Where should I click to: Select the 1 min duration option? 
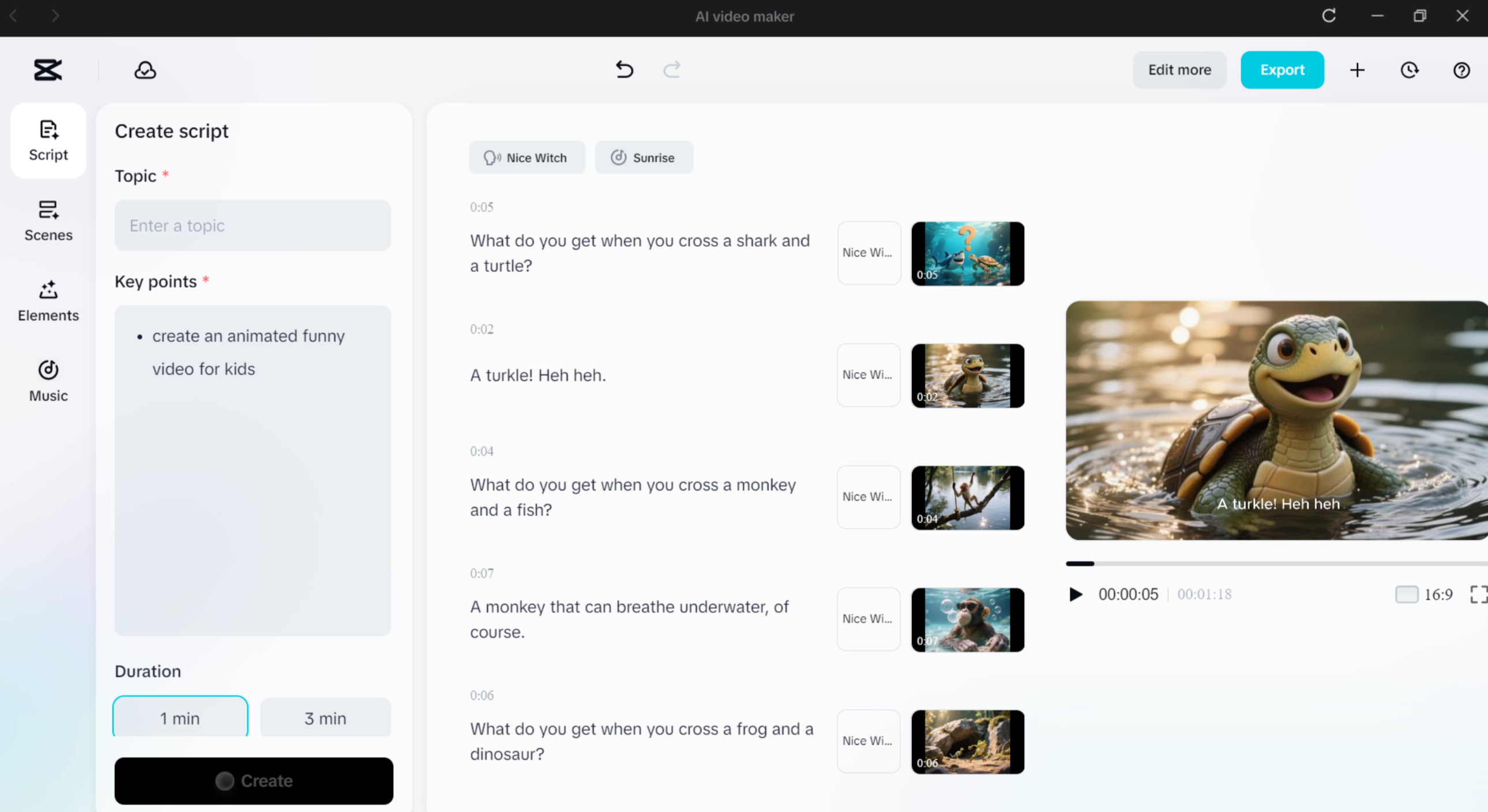[x=179, y=718]
